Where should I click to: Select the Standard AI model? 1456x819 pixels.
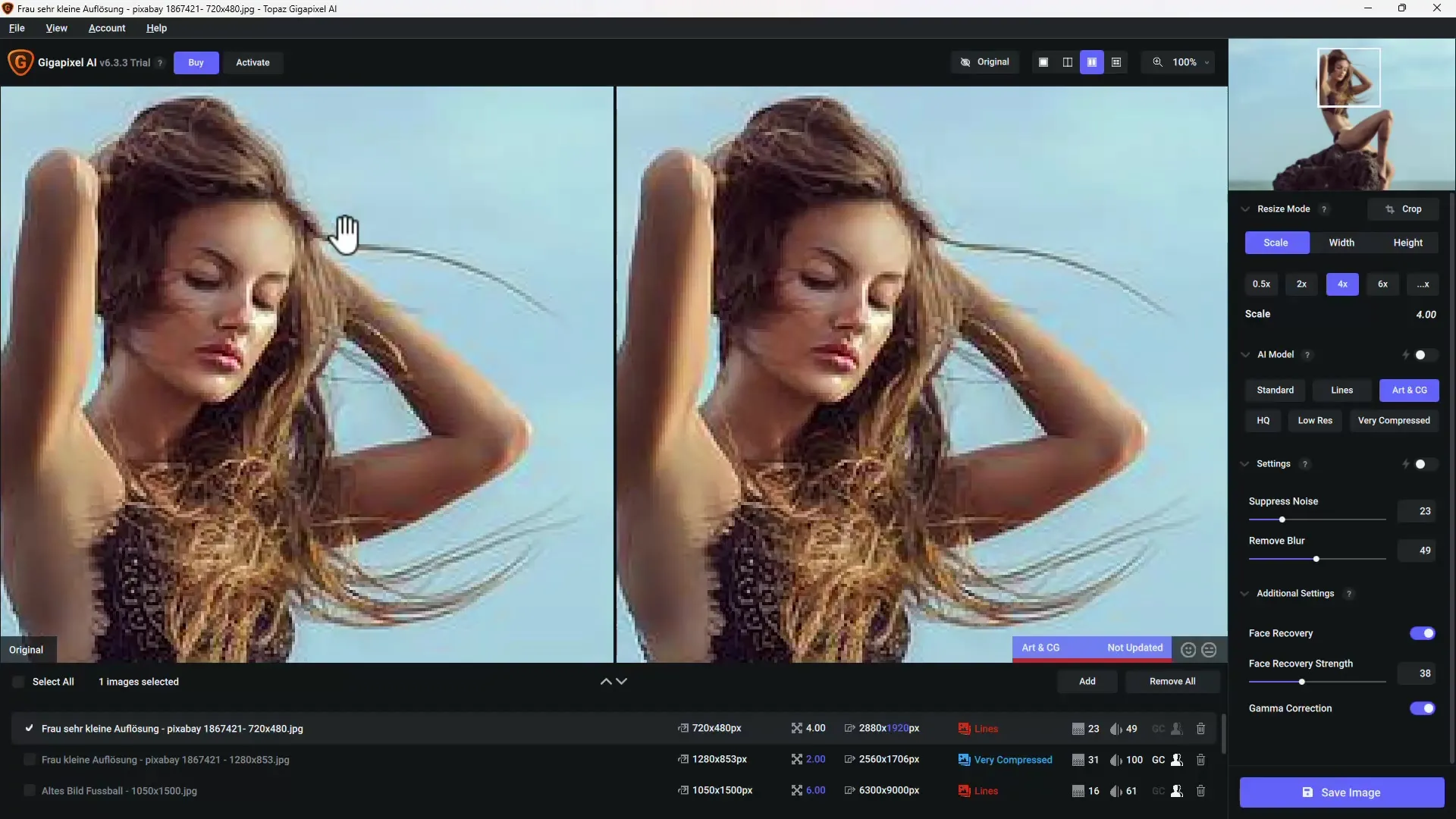pos(1275,389)
